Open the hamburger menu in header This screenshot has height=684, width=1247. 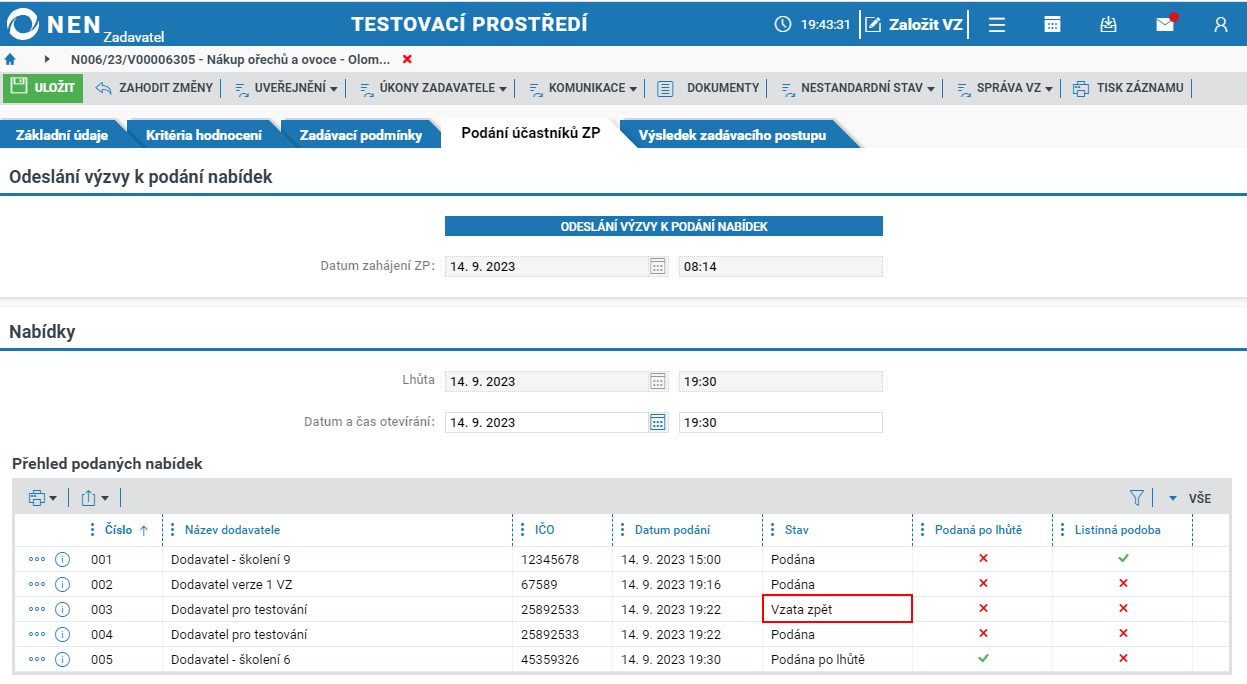pyautogui.click(x=997, y=25)
